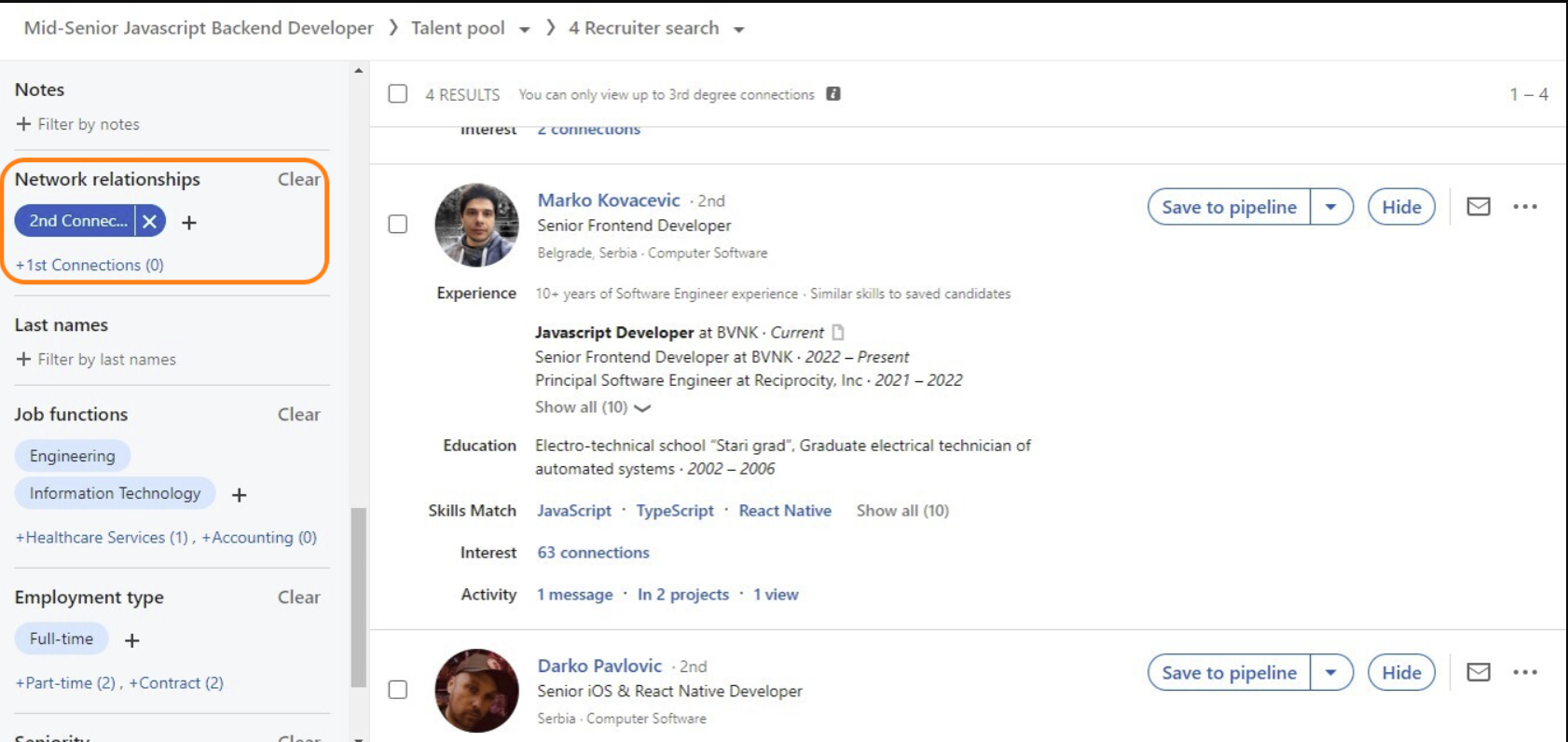Open the note icon next to Current position
The height and width of the screenshot is (742, 1568).
[838, 332]
